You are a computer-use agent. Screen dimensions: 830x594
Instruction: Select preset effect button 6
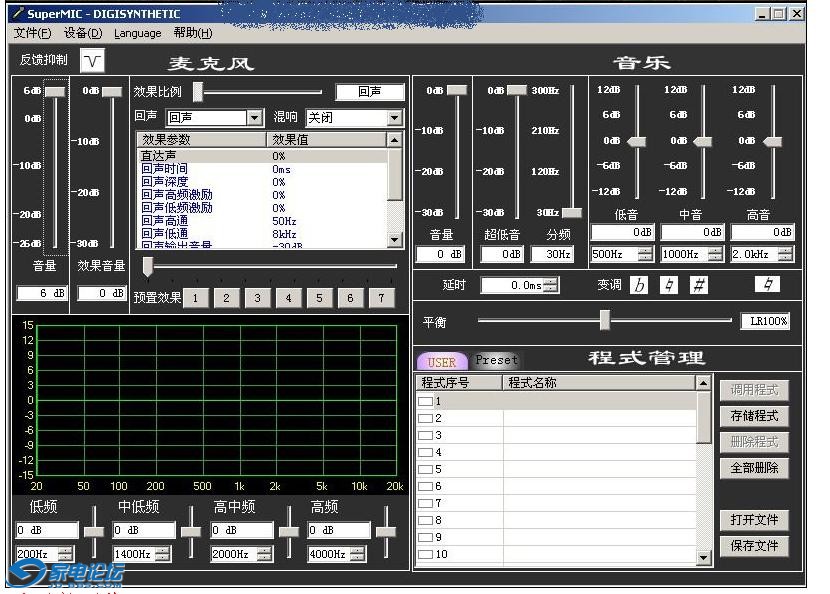[350, 298]
